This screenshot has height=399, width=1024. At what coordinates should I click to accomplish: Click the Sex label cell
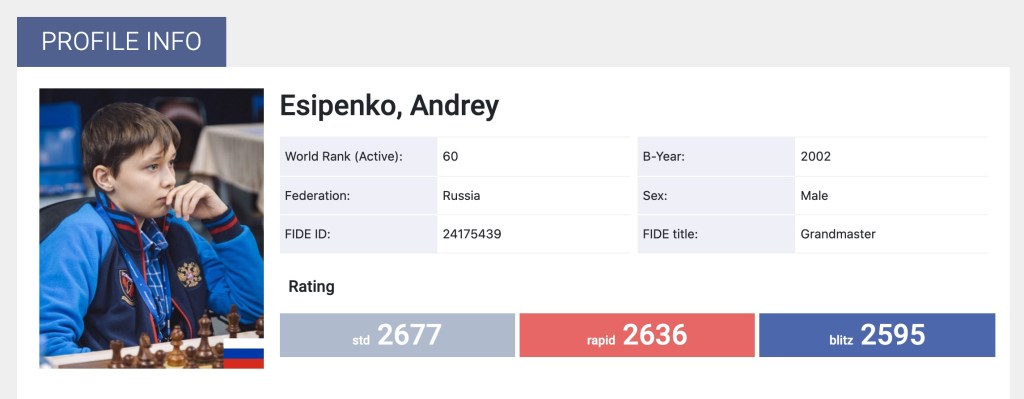click(x=716, y=195)
